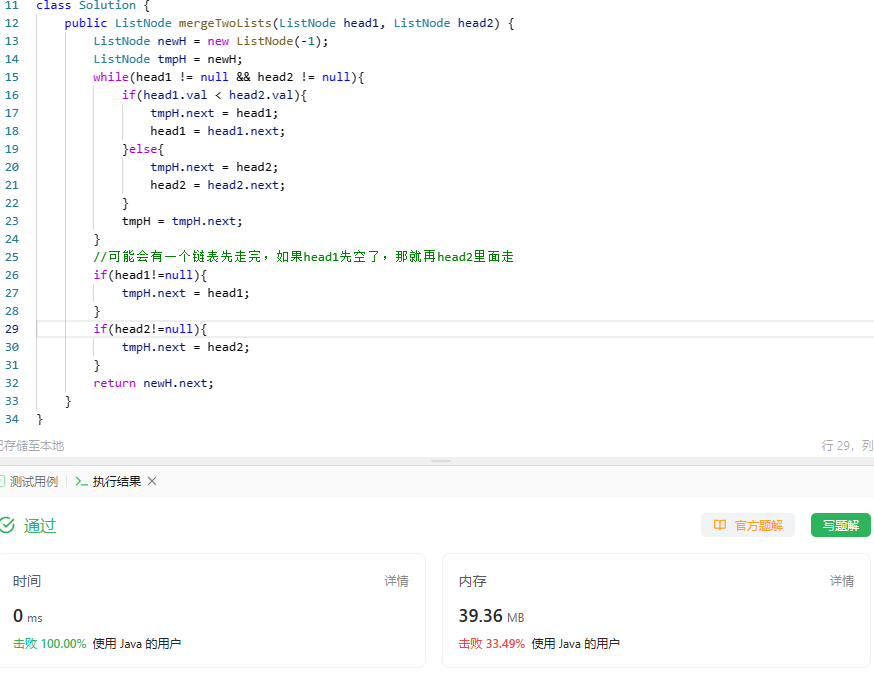Image resolution: width=874 pixels, height=678 pixels.
Task: Click line number 15 in the gutter
Action: coord(12,77)
